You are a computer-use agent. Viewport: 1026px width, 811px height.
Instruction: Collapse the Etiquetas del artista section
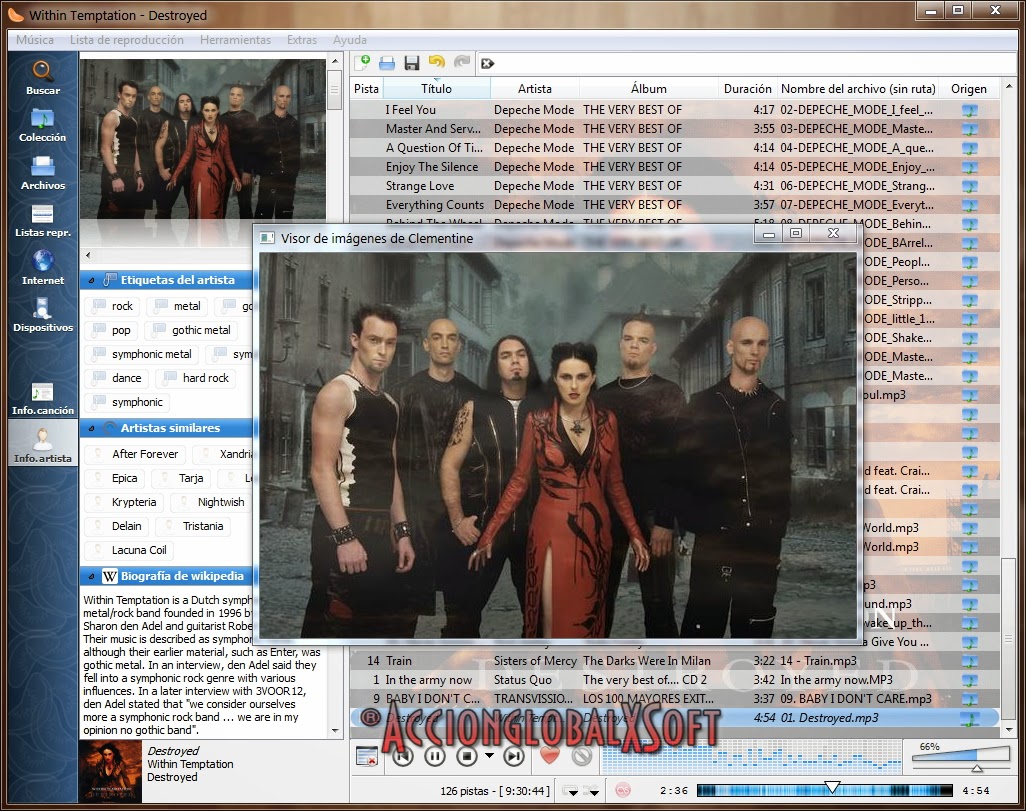click(91, 280)
